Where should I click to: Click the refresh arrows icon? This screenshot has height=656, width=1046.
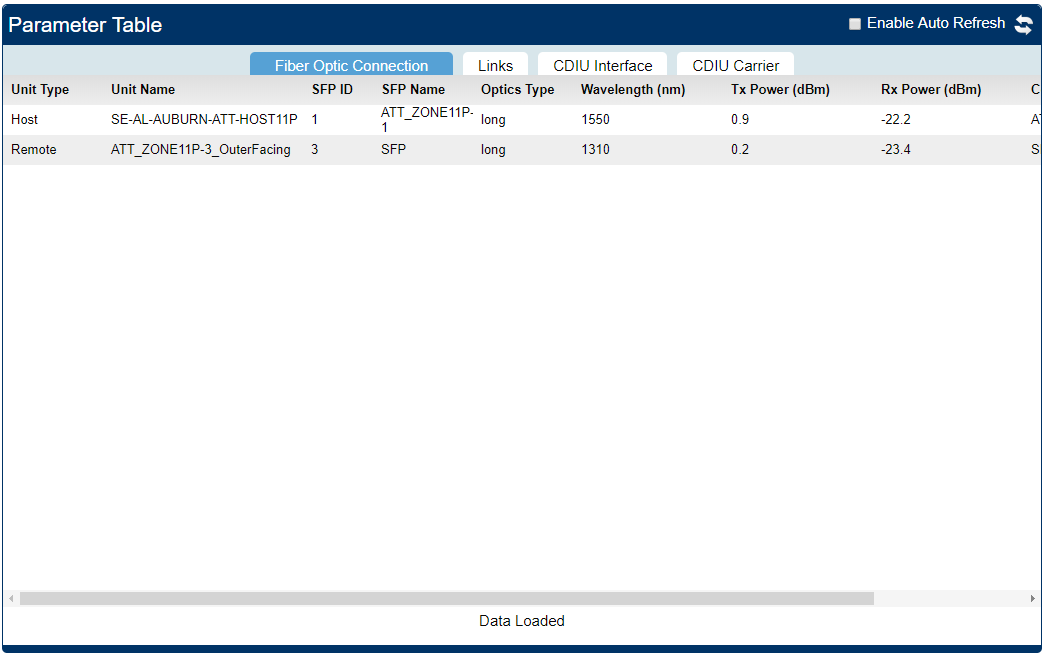click(1024, 25)
